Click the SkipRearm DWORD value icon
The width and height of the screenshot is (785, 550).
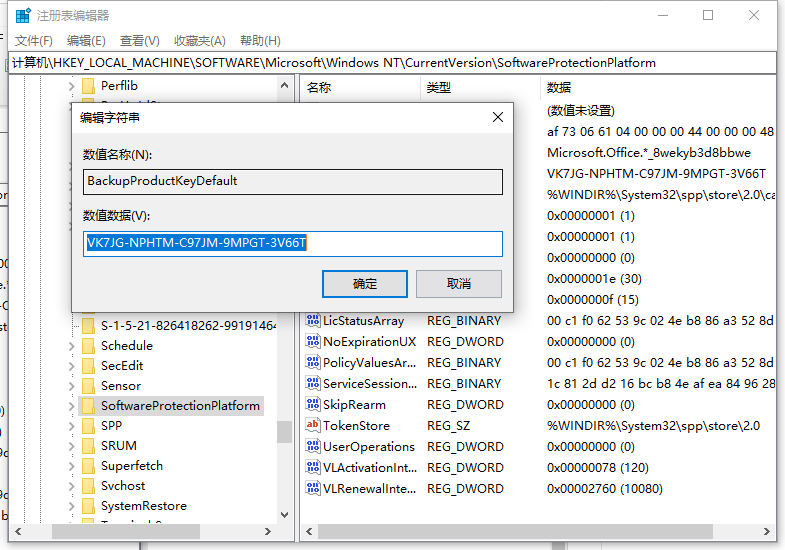coord(312,405)
